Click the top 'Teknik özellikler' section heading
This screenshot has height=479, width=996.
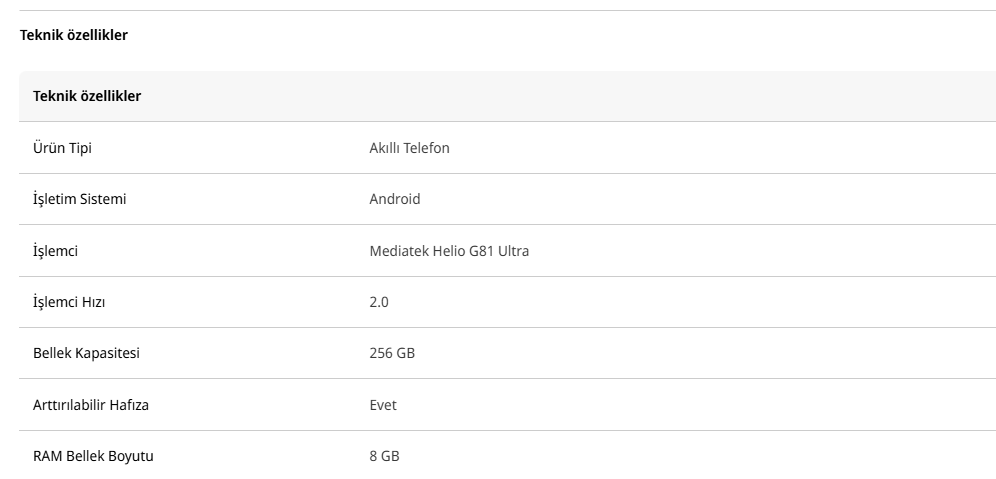tap(74, 35)
